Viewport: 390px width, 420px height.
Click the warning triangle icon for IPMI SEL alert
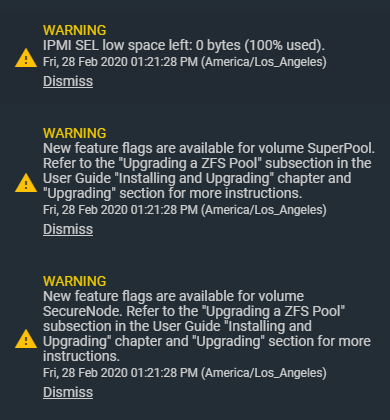pos(26,58)
